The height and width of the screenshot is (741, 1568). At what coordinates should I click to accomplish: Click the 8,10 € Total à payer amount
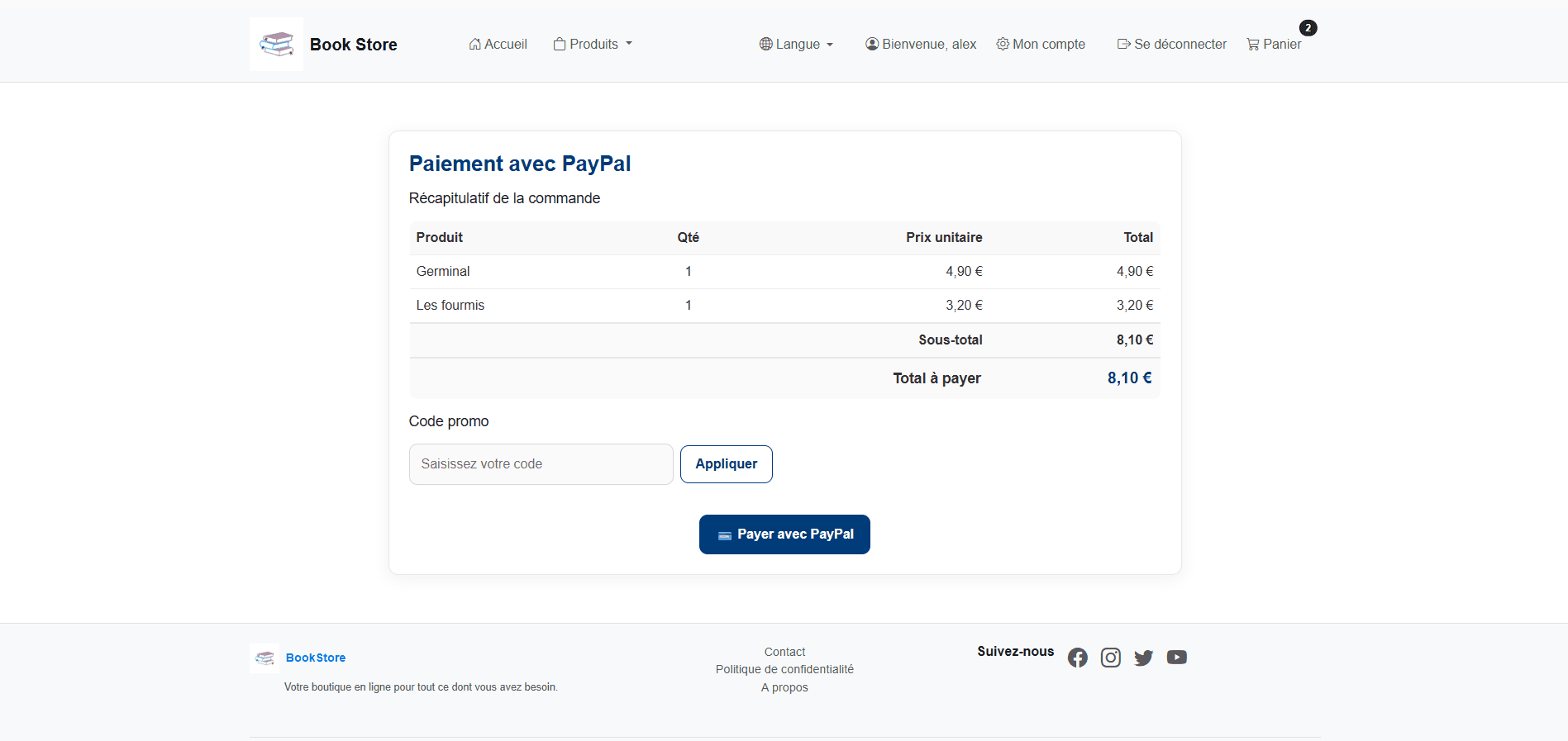[1130, 378]
